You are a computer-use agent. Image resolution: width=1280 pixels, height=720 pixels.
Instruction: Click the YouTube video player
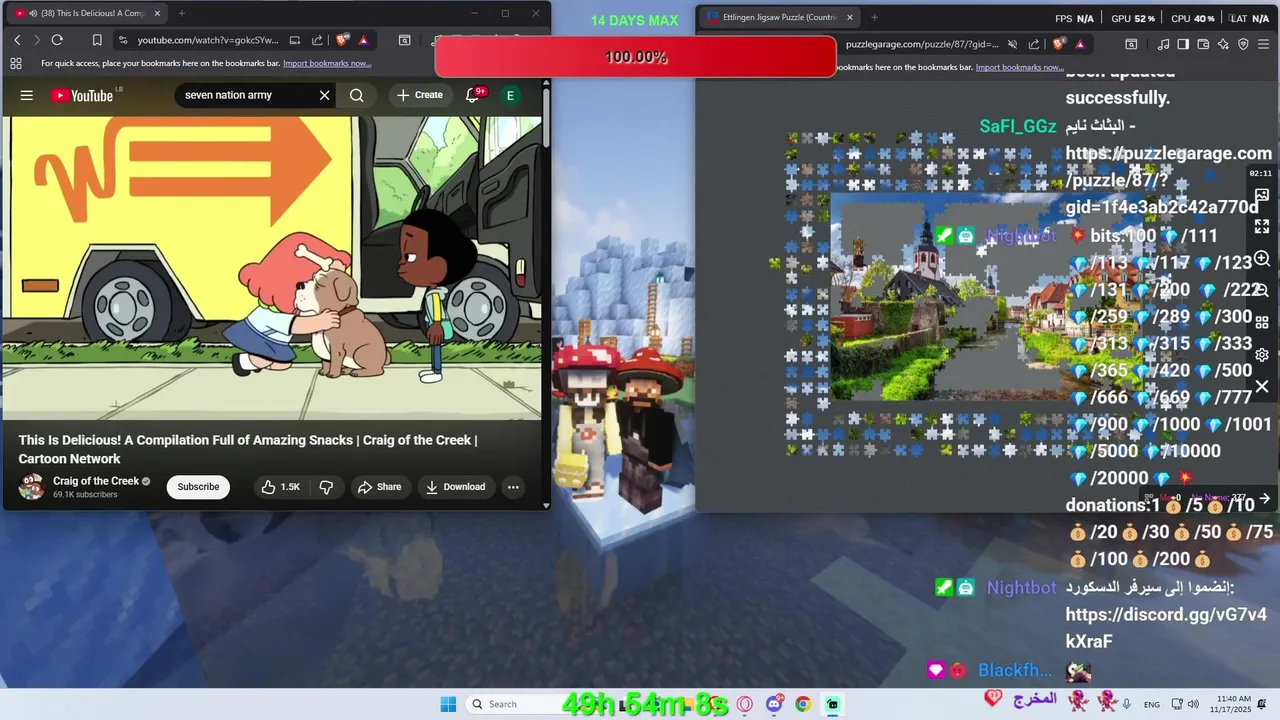click(271, 268)
